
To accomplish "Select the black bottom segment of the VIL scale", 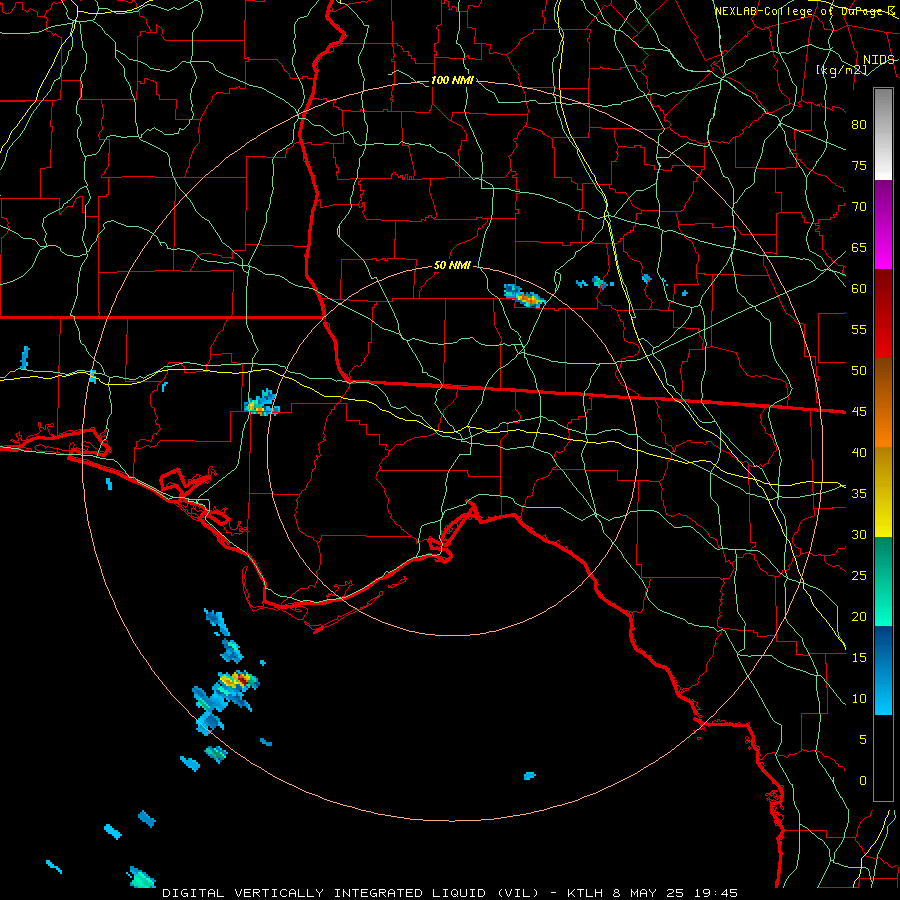I will pyautogui.click(x=883, y=758).
